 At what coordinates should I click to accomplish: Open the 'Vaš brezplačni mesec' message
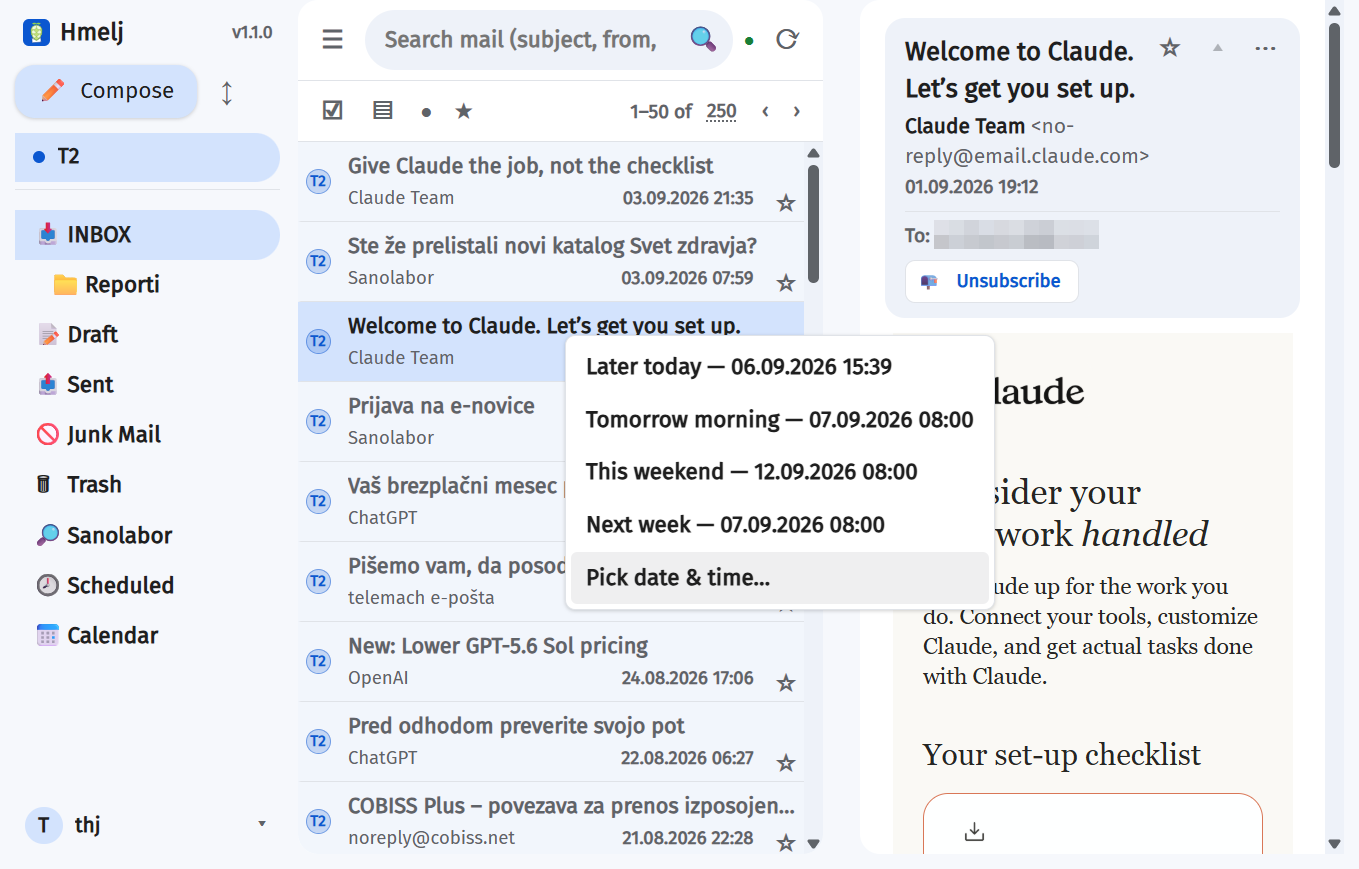pyautogui.click(x=550, y=501)
